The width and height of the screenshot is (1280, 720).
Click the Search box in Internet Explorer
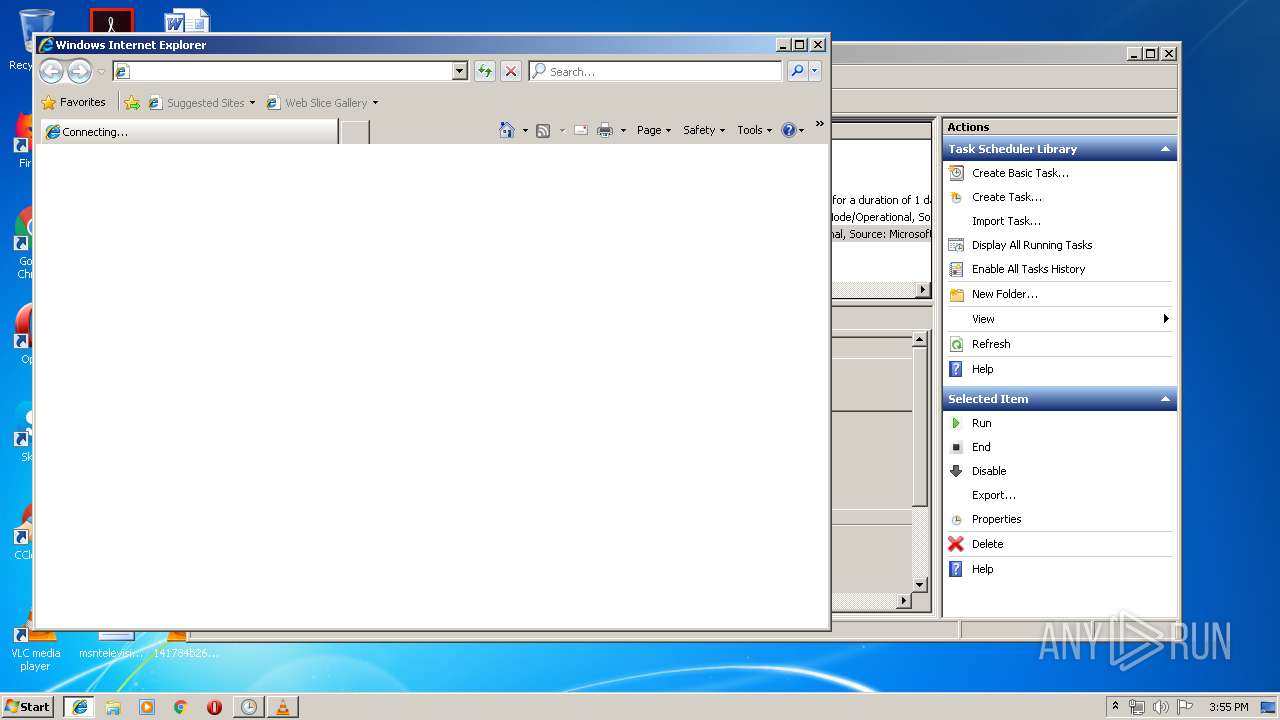coord(656,71)
